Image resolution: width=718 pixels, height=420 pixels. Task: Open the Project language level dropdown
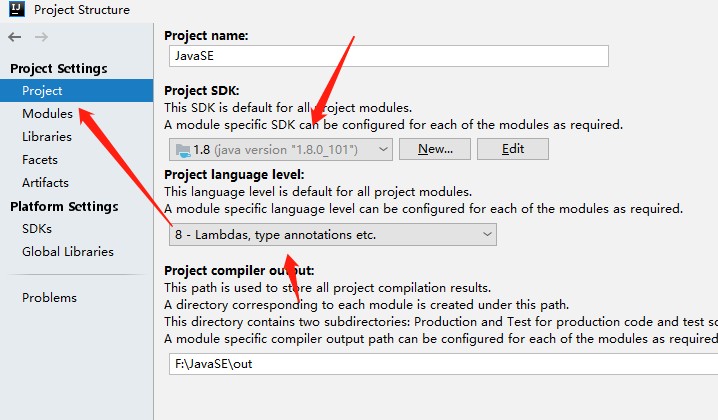click(x=331, y=235)
